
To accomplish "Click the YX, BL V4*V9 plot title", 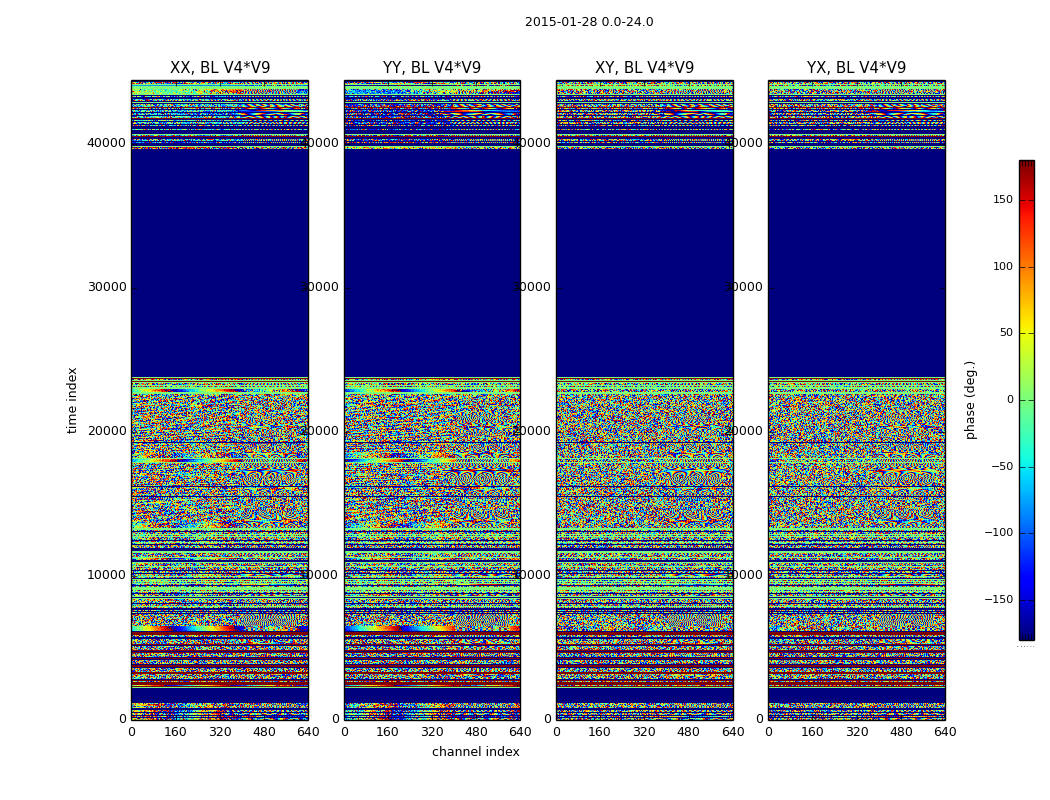I will 856,68.
